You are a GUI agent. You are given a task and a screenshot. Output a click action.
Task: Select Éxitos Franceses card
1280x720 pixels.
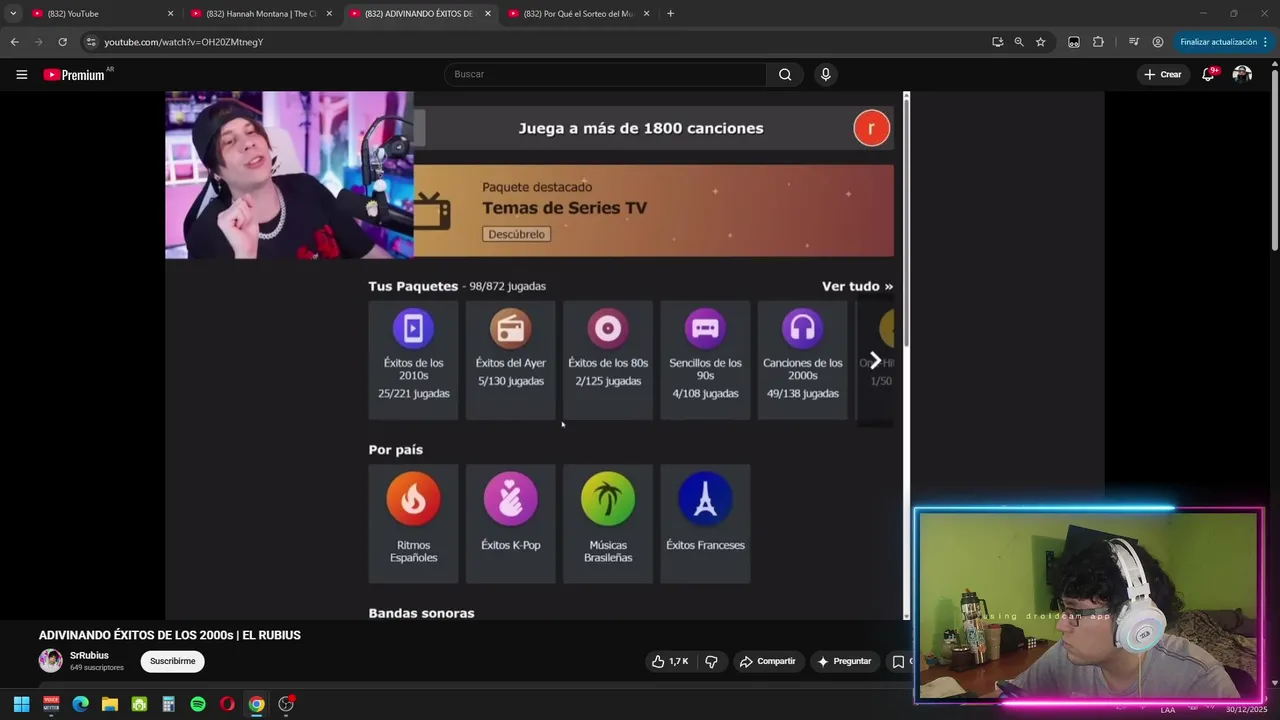(705, 523)
